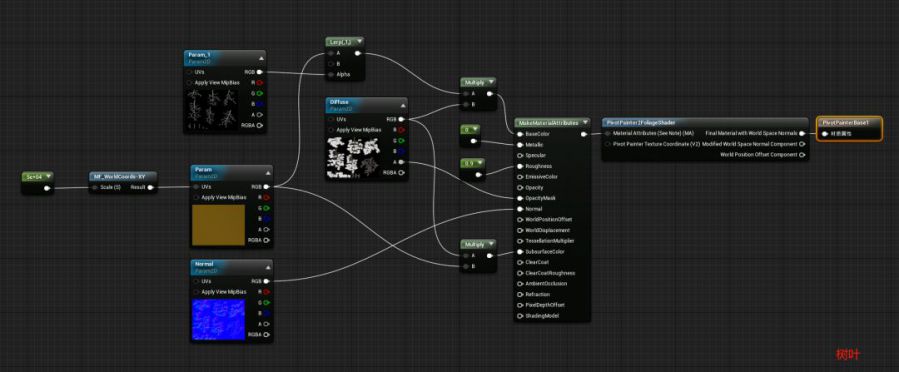Click input pin on PivotPainterBase1 output node
899x372 pixels.
point(825,133)
